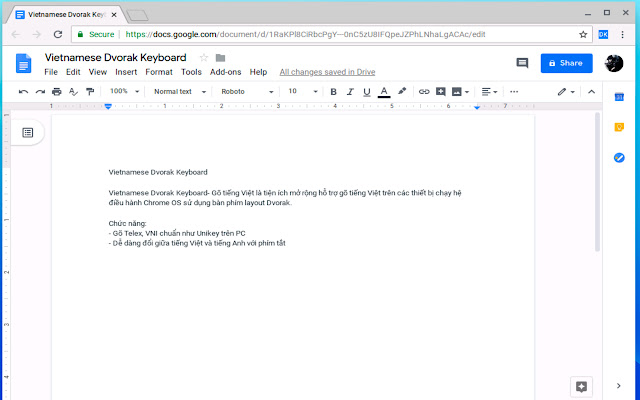Open the comment history icon
Image resolution: width=640 pixels, height=400 pixels.
(x=522, y=63)
